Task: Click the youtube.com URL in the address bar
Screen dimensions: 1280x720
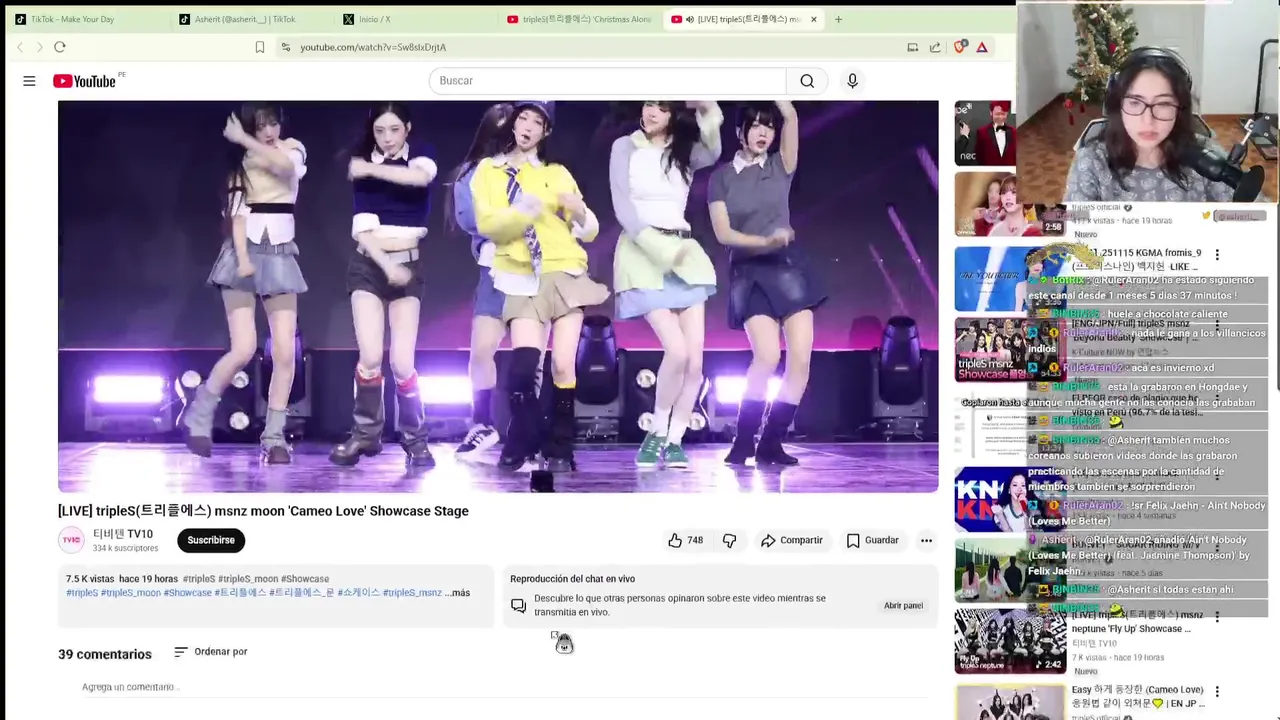Action: 373,47
